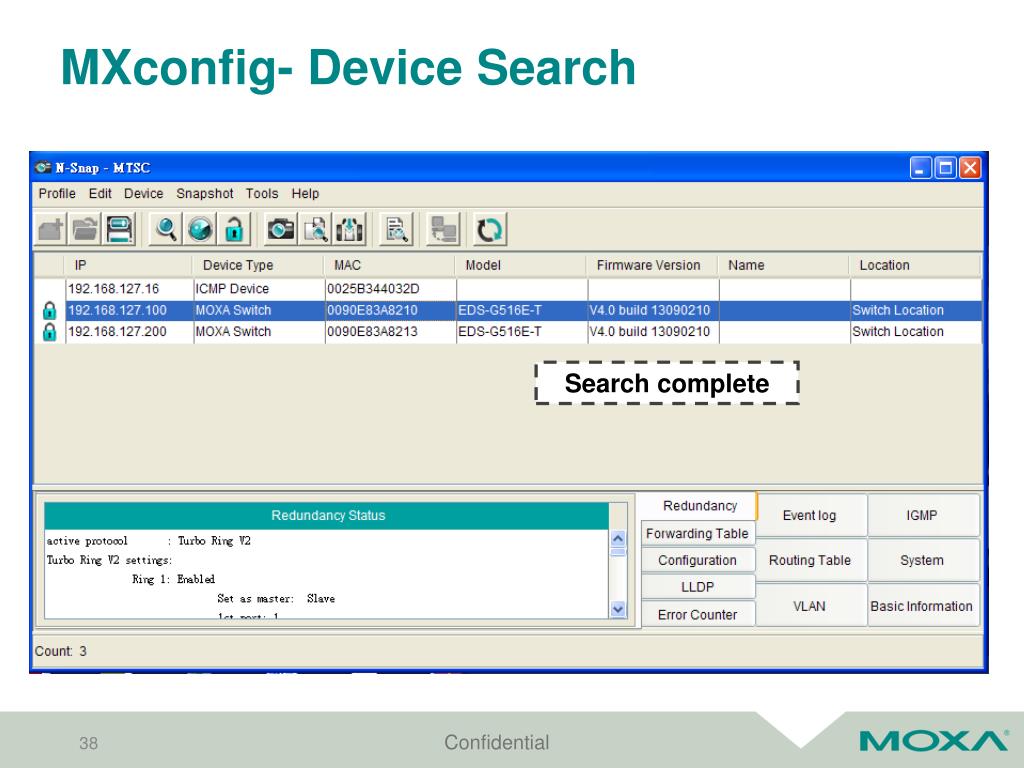Open the Profile menu
The width and height of the screenshot is (1024, 768).
point(57,193)
